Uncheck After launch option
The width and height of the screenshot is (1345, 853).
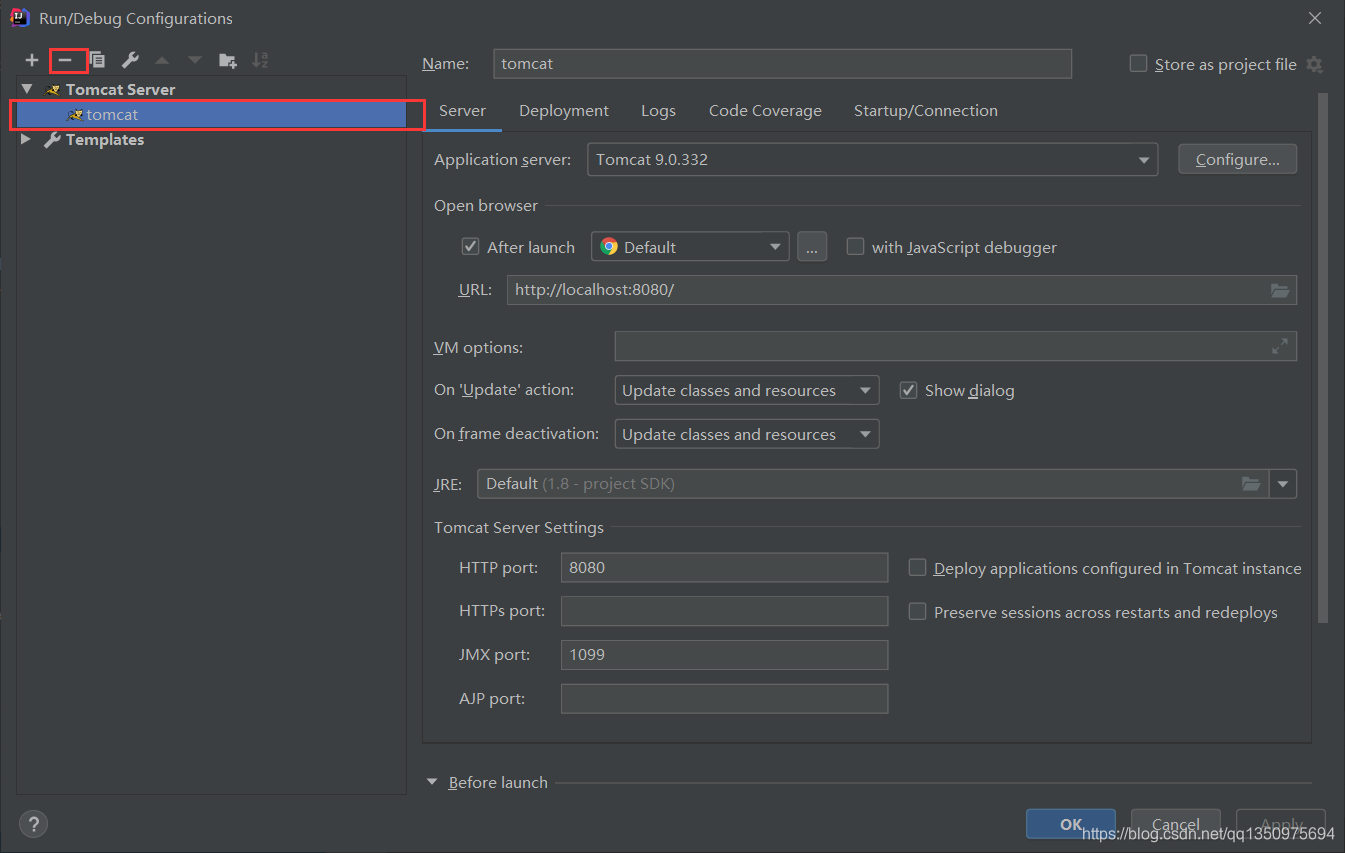pos(470,247)
